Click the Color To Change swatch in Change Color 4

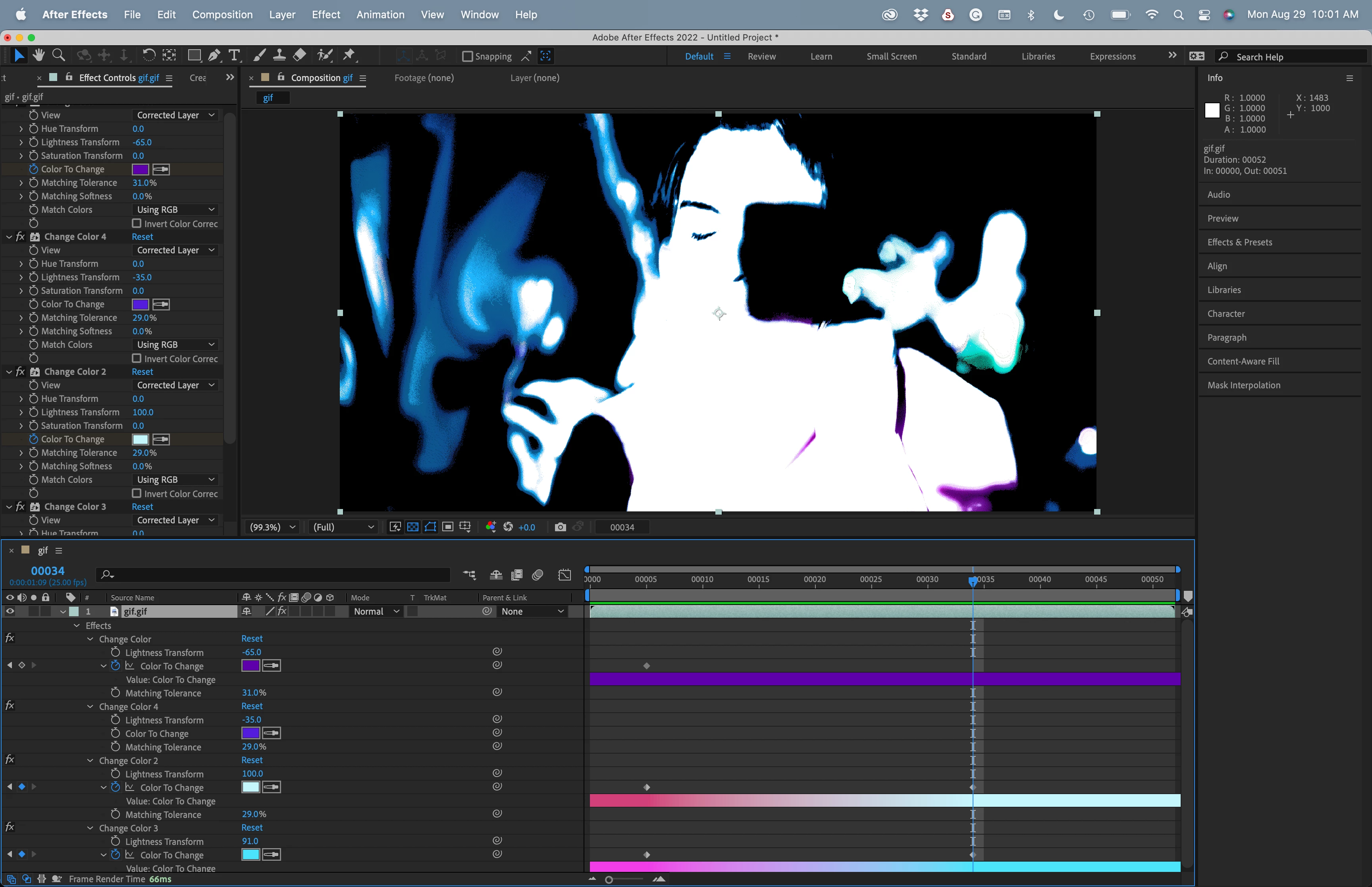pyautogui.click(x=141, y=304)
